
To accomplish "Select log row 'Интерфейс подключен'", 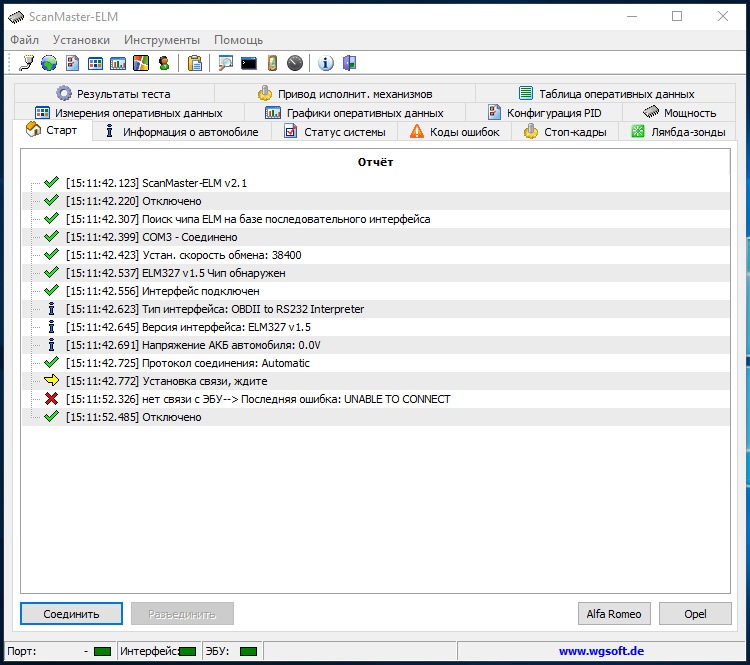I will 375,291.
